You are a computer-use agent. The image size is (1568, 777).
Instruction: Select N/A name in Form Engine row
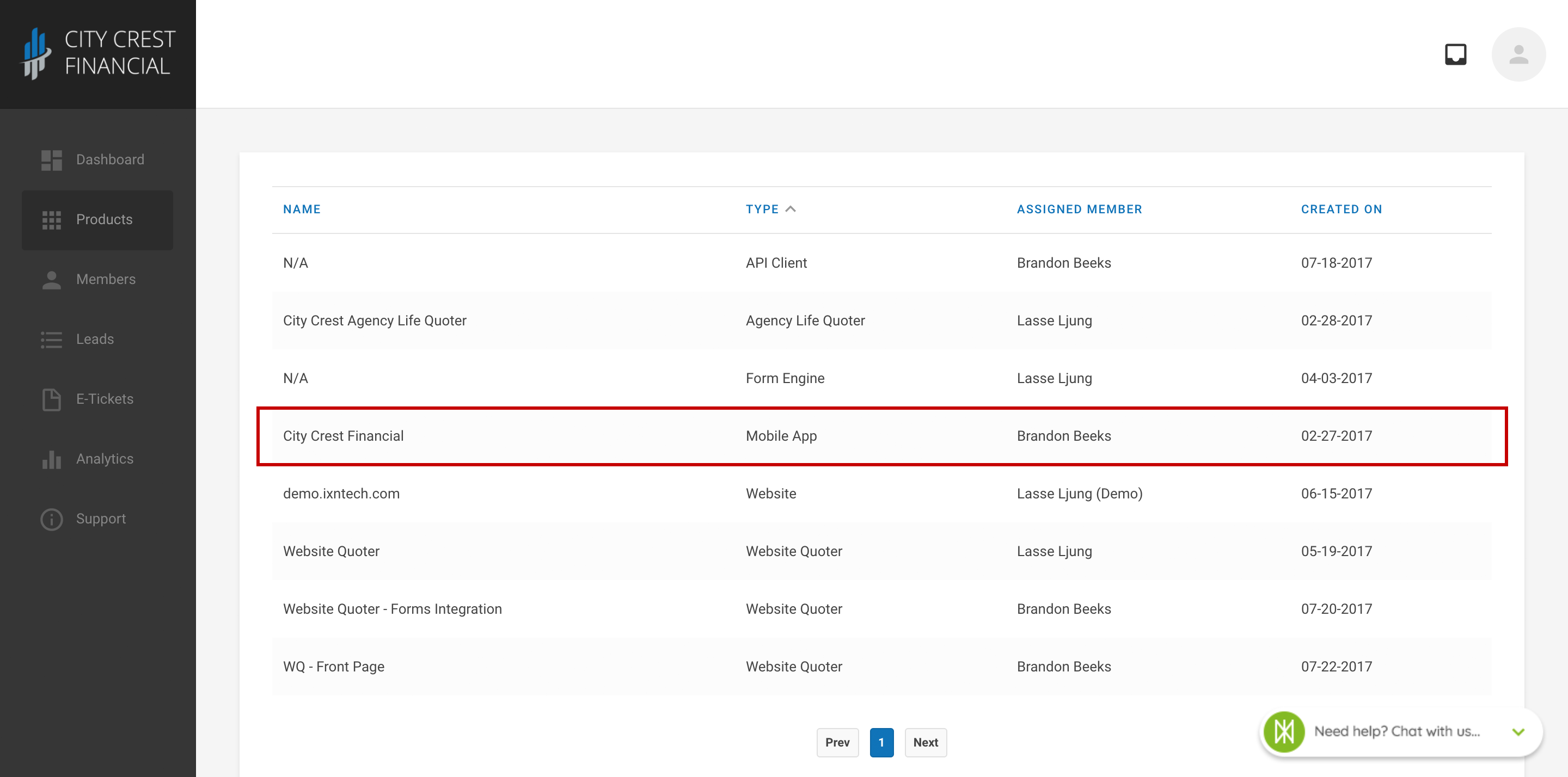(x=295, y=379)
